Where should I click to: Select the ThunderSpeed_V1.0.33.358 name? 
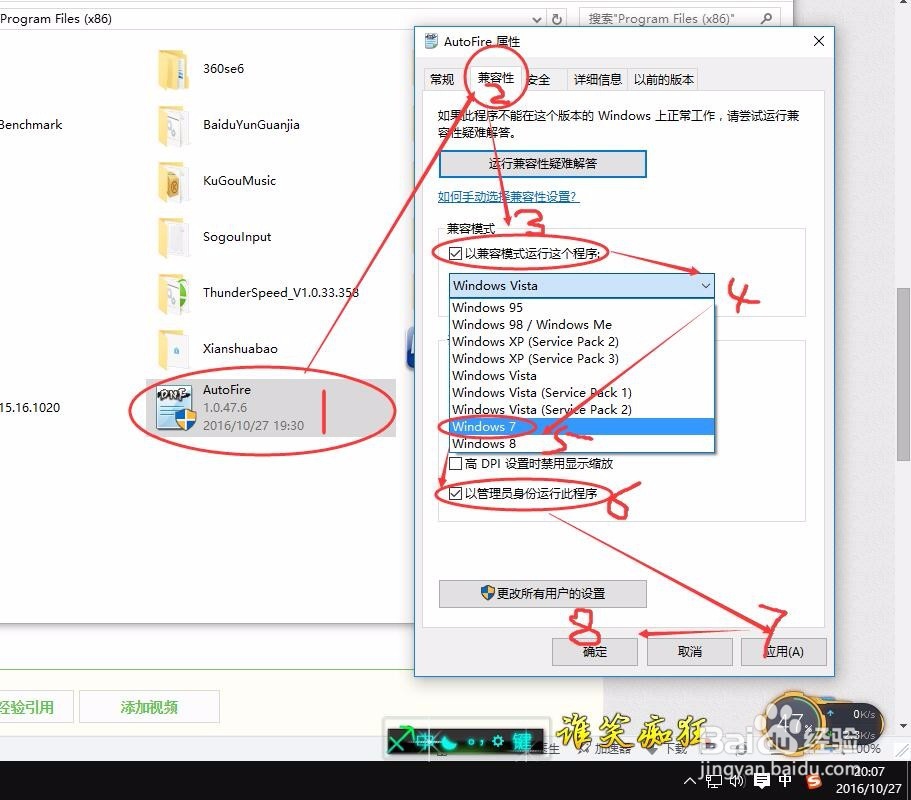point(281,292)
